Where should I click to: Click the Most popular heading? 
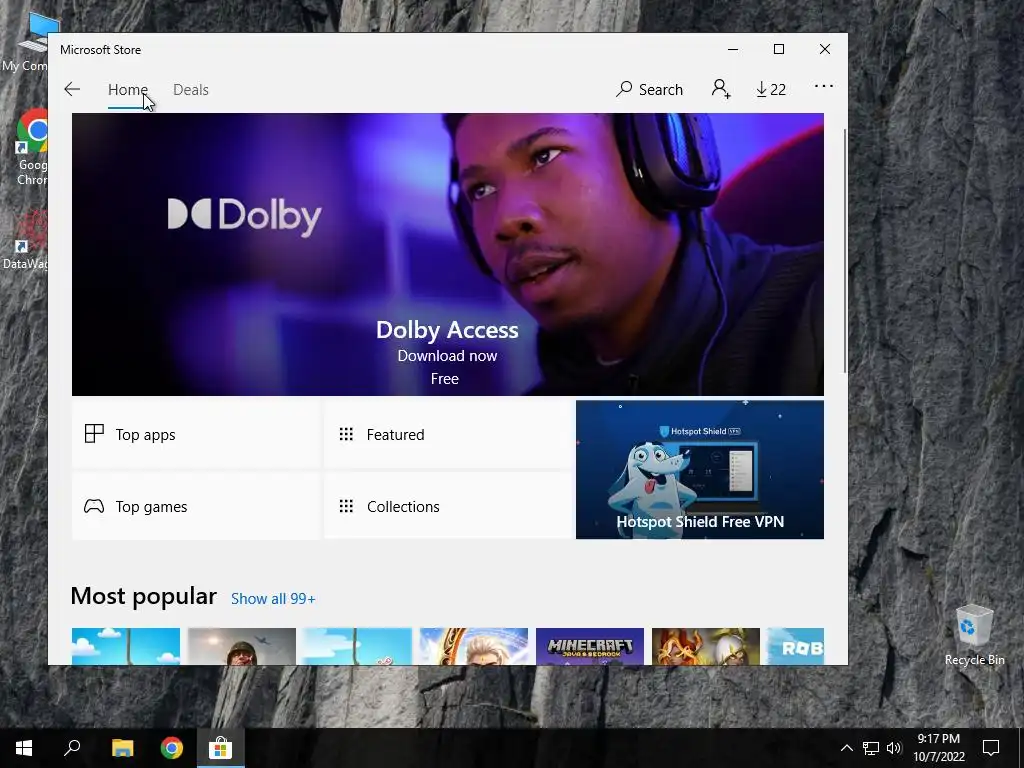pyautogui.click(x=144, y=596)
